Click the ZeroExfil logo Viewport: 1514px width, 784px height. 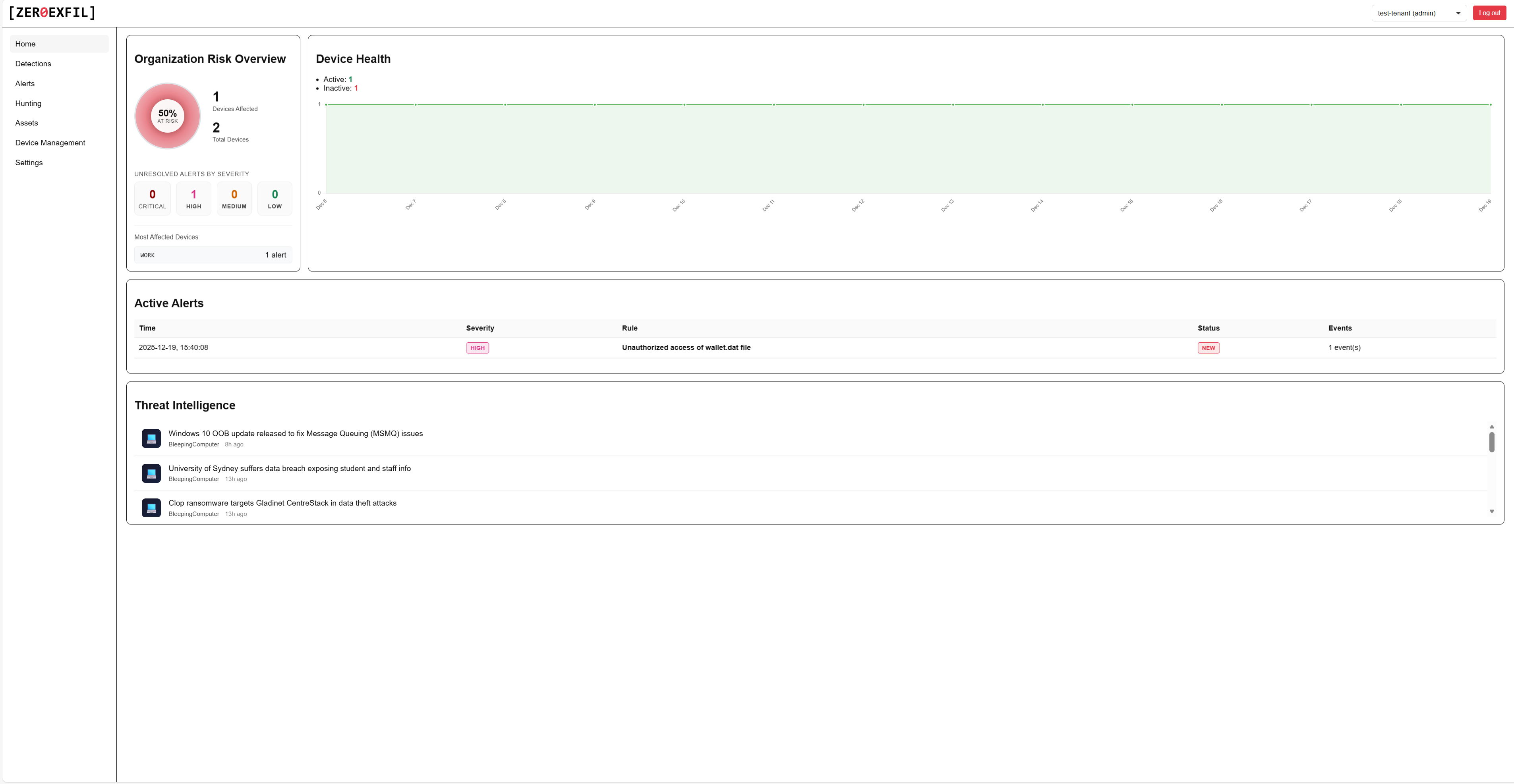(52, 13)
